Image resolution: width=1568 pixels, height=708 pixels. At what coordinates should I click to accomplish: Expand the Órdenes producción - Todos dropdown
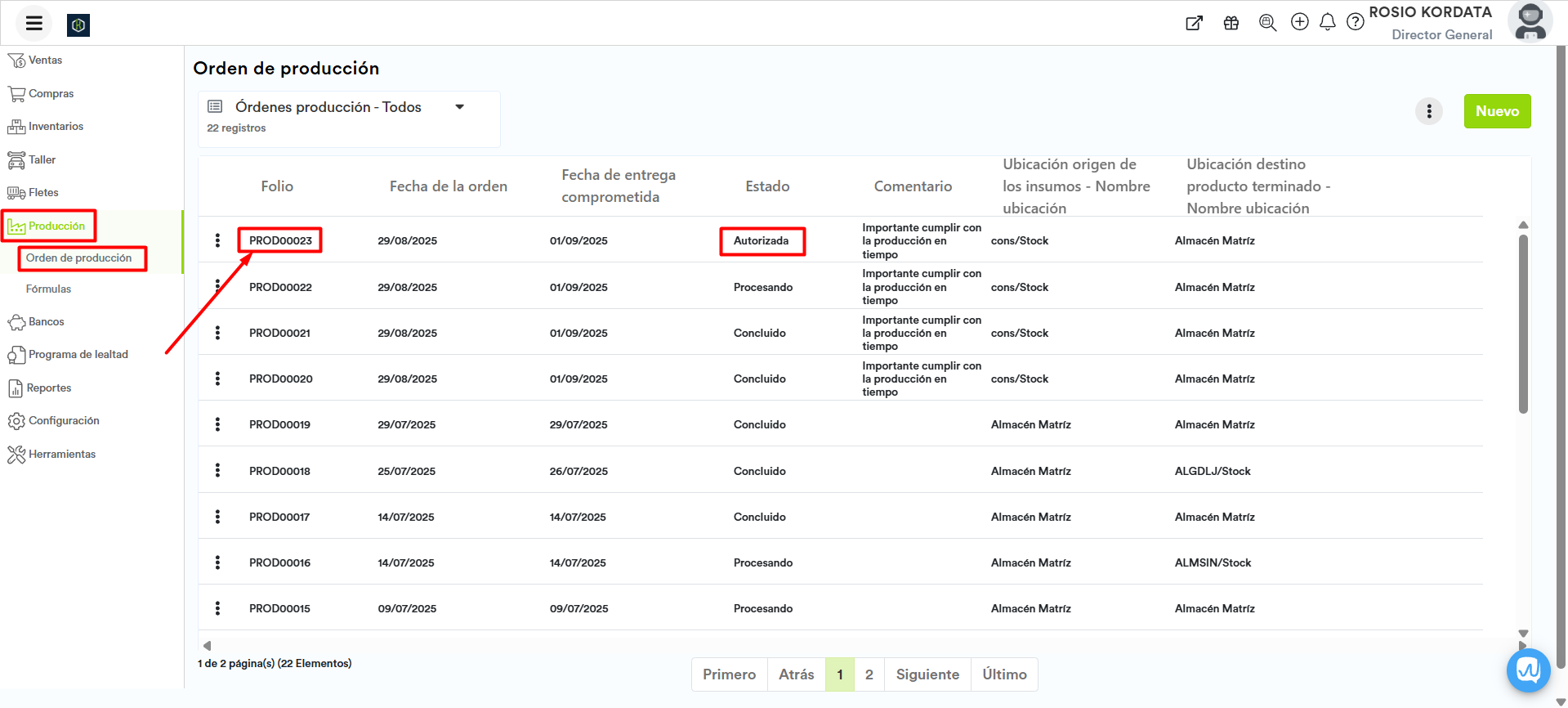coord(460,107)
